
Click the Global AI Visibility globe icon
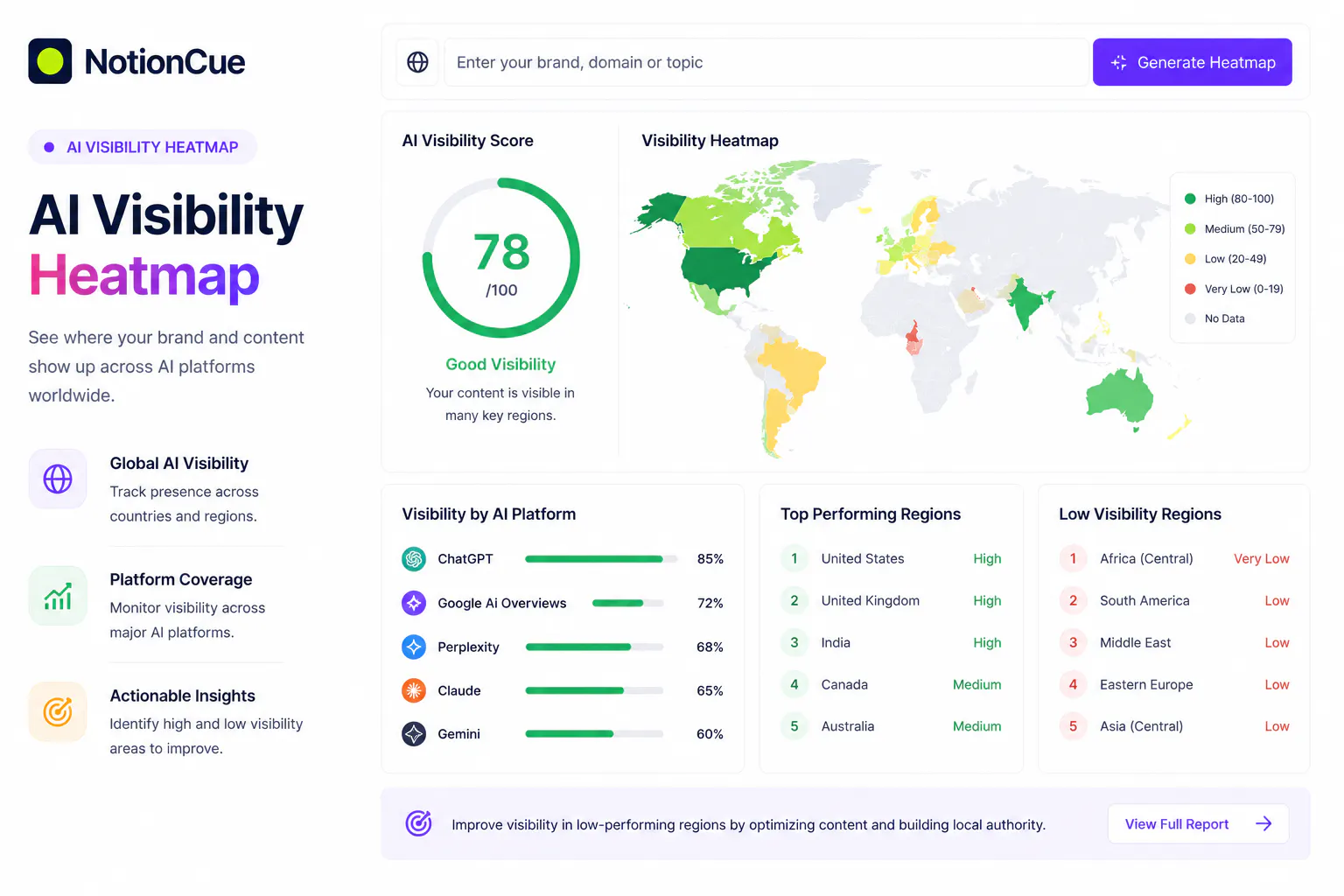tap(58, 479)
